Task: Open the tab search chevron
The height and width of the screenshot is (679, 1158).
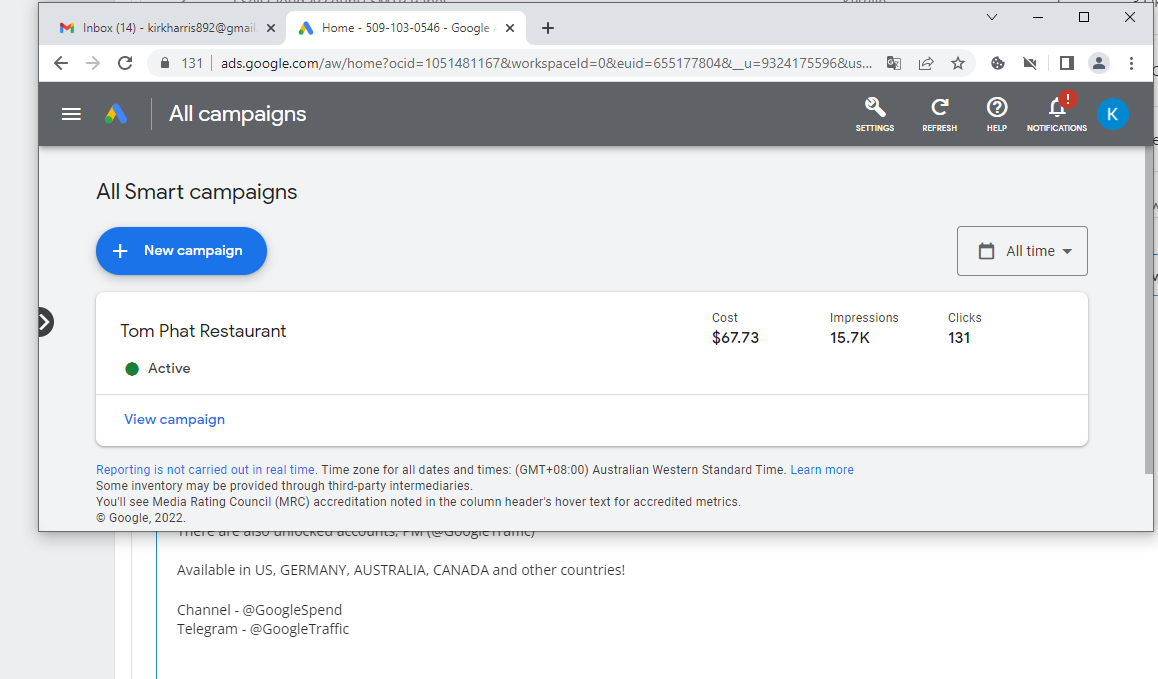Action: click(992, 17)
